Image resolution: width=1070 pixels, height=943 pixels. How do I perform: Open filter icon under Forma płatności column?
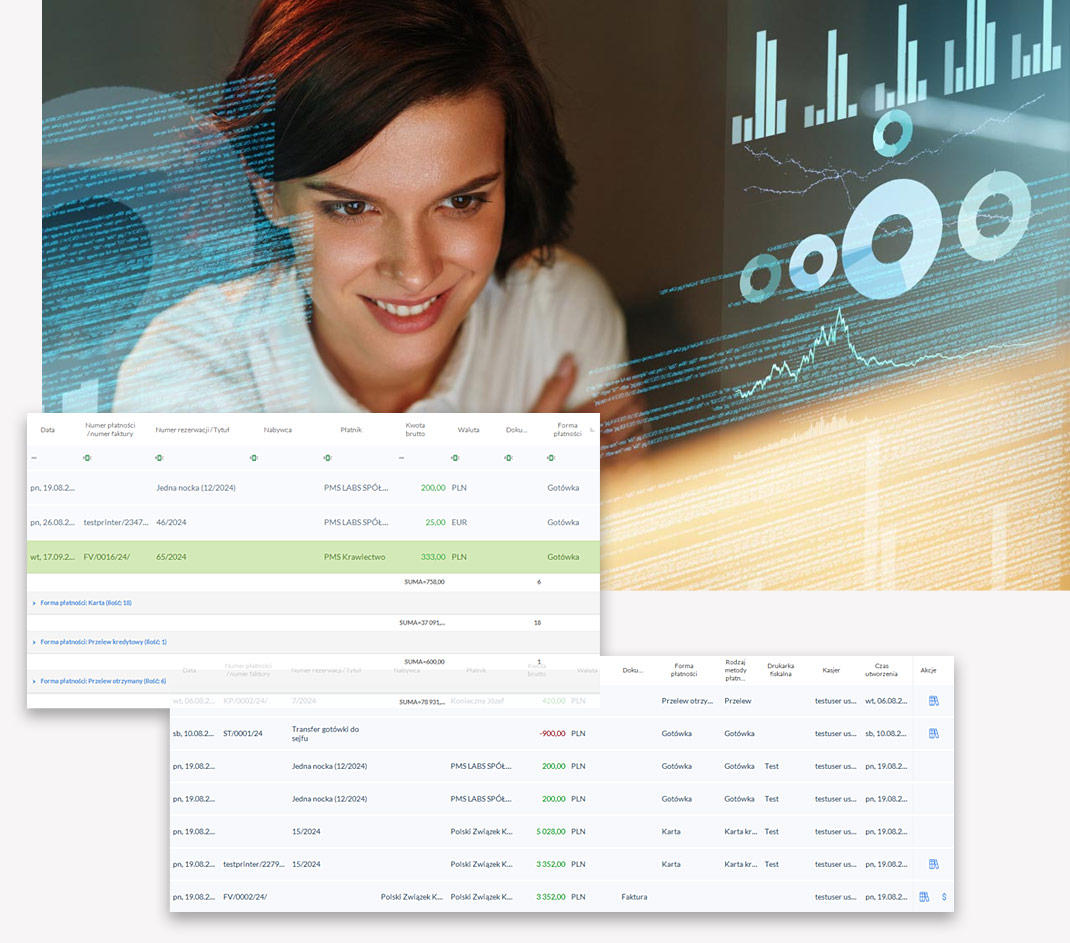click(550, 458)
